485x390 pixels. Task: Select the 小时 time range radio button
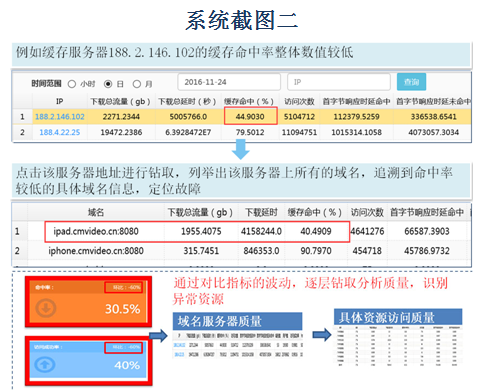(x=72, y=84)
